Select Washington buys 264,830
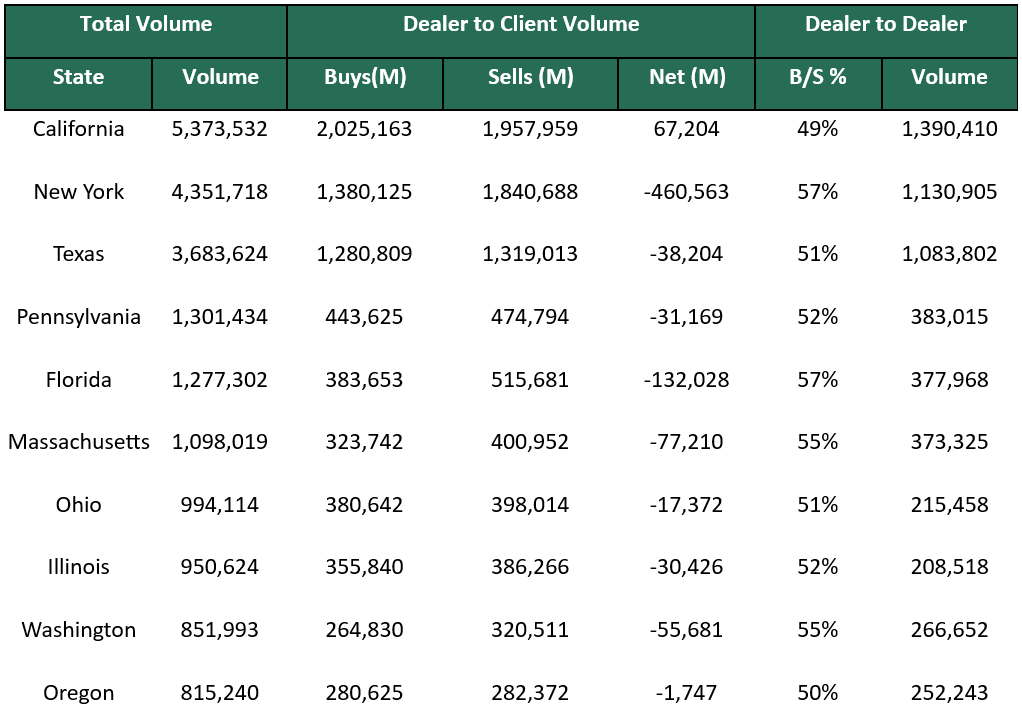1022x718 pixels. pos(364,629)
